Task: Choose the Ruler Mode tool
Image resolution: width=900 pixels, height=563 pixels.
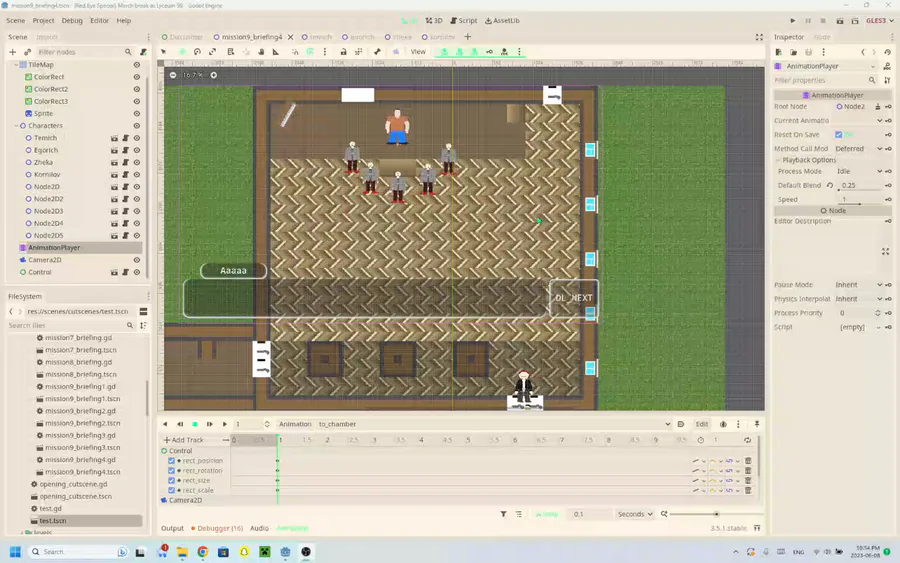Action: pos(276,52)
